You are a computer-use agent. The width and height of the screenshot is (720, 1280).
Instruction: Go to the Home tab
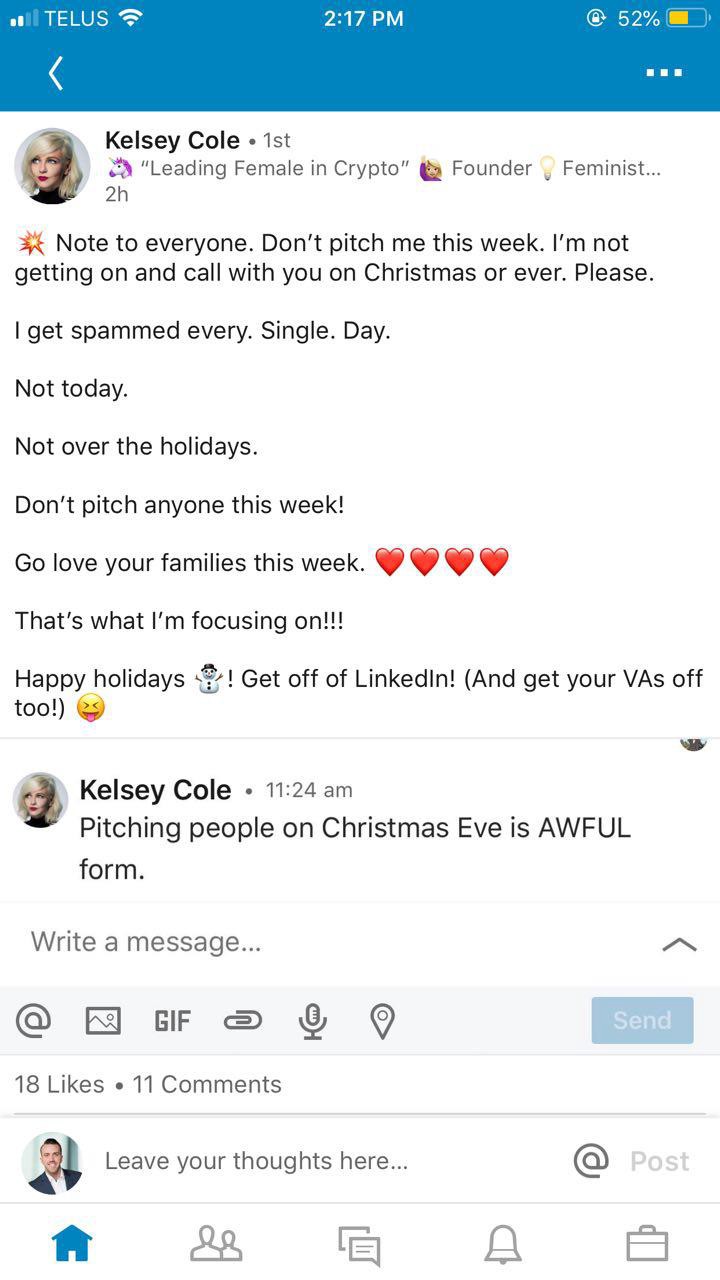[72, 1244]
